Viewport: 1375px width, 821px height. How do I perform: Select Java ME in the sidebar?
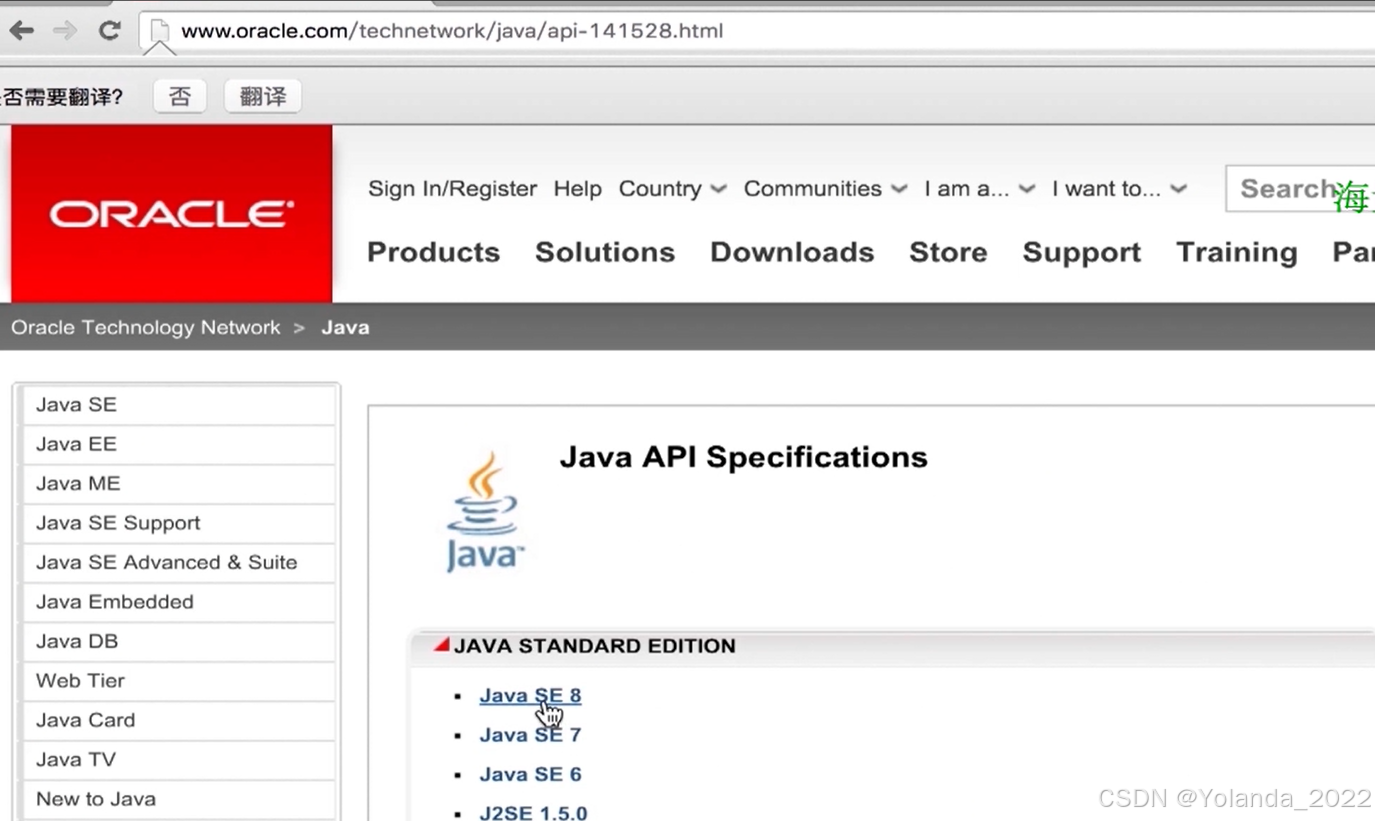click(179, 483)
